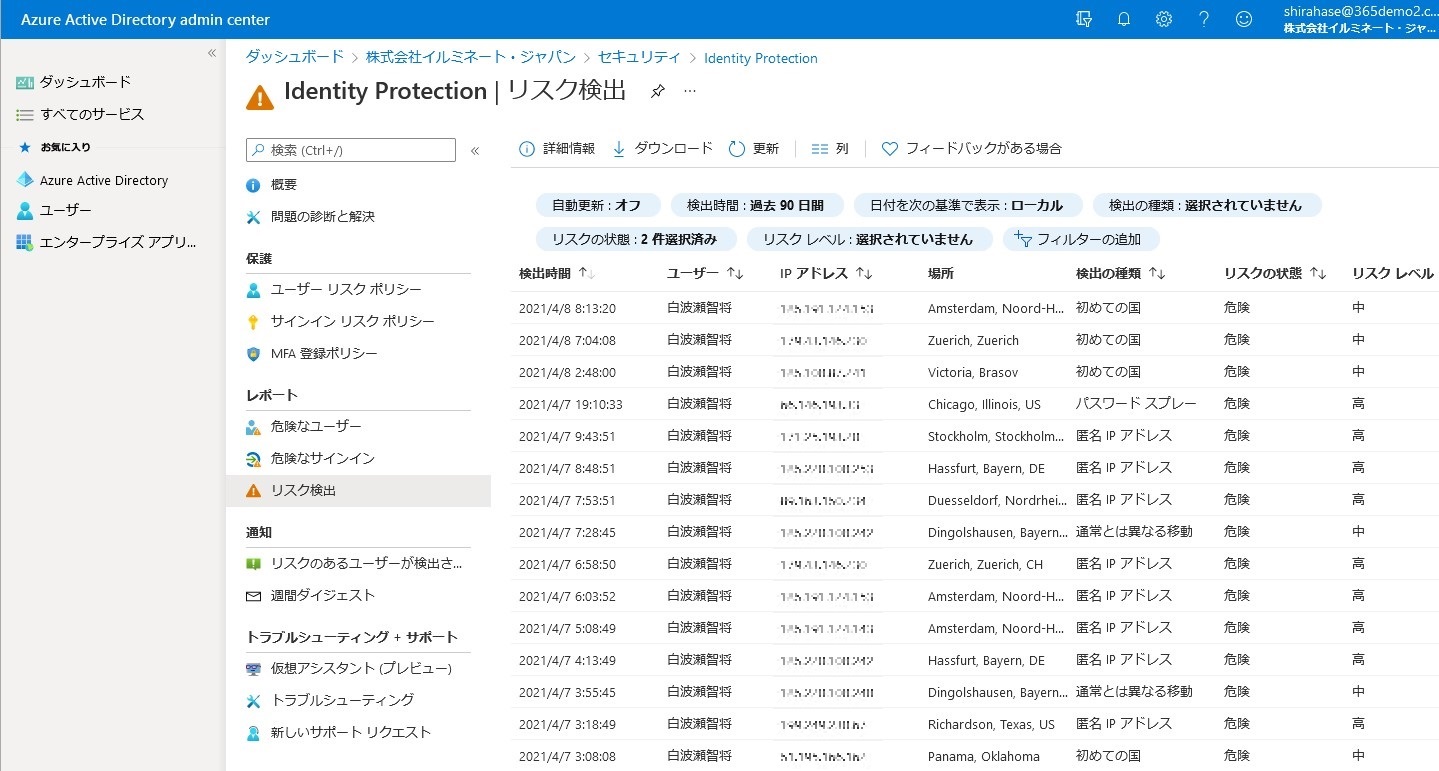This screenshot has height=771, width=1439.
Task: Click the 新しいサポート リクエスト icon
Action: (254, 733)
